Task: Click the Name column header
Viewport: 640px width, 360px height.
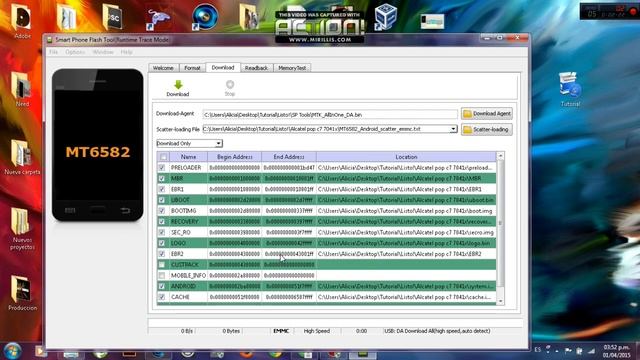Action: coord(189,157)
